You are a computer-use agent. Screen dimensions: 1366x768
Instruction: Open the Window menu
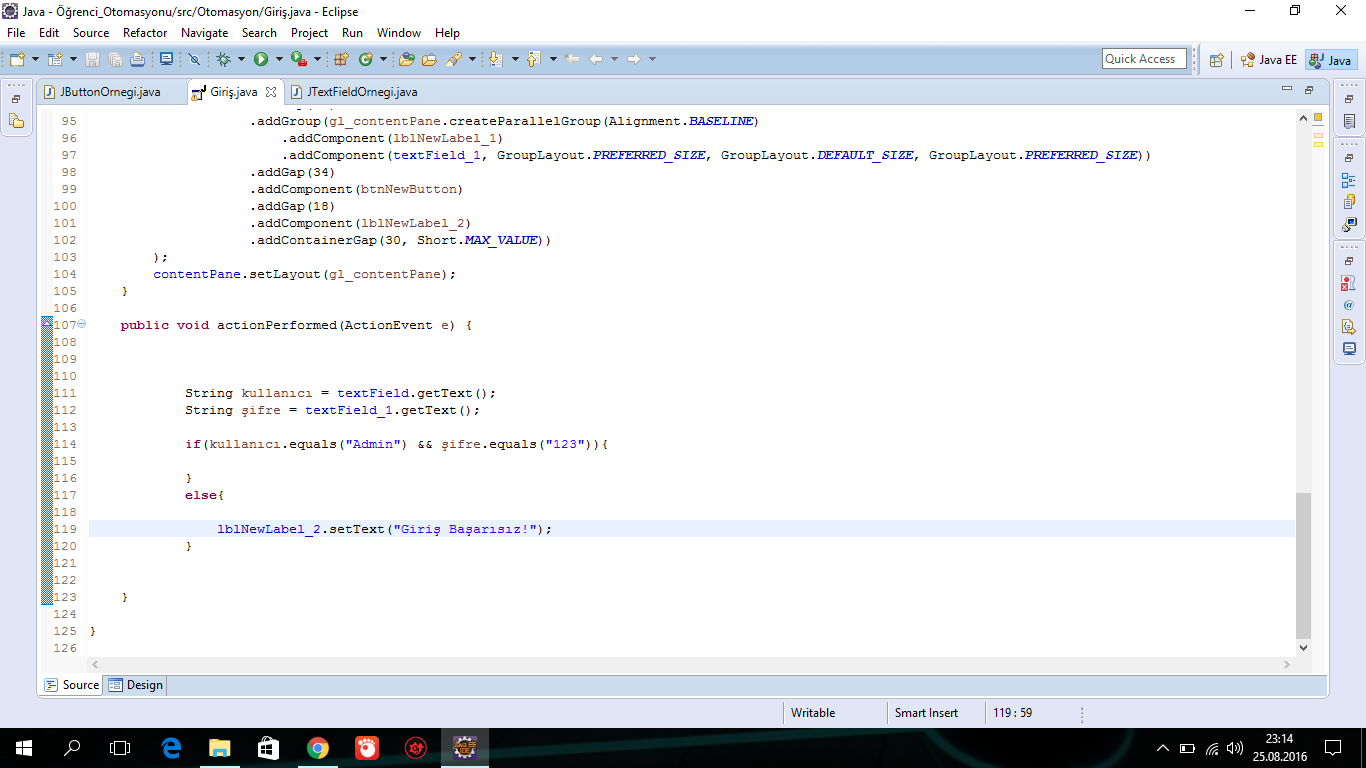tap(399, 33)
